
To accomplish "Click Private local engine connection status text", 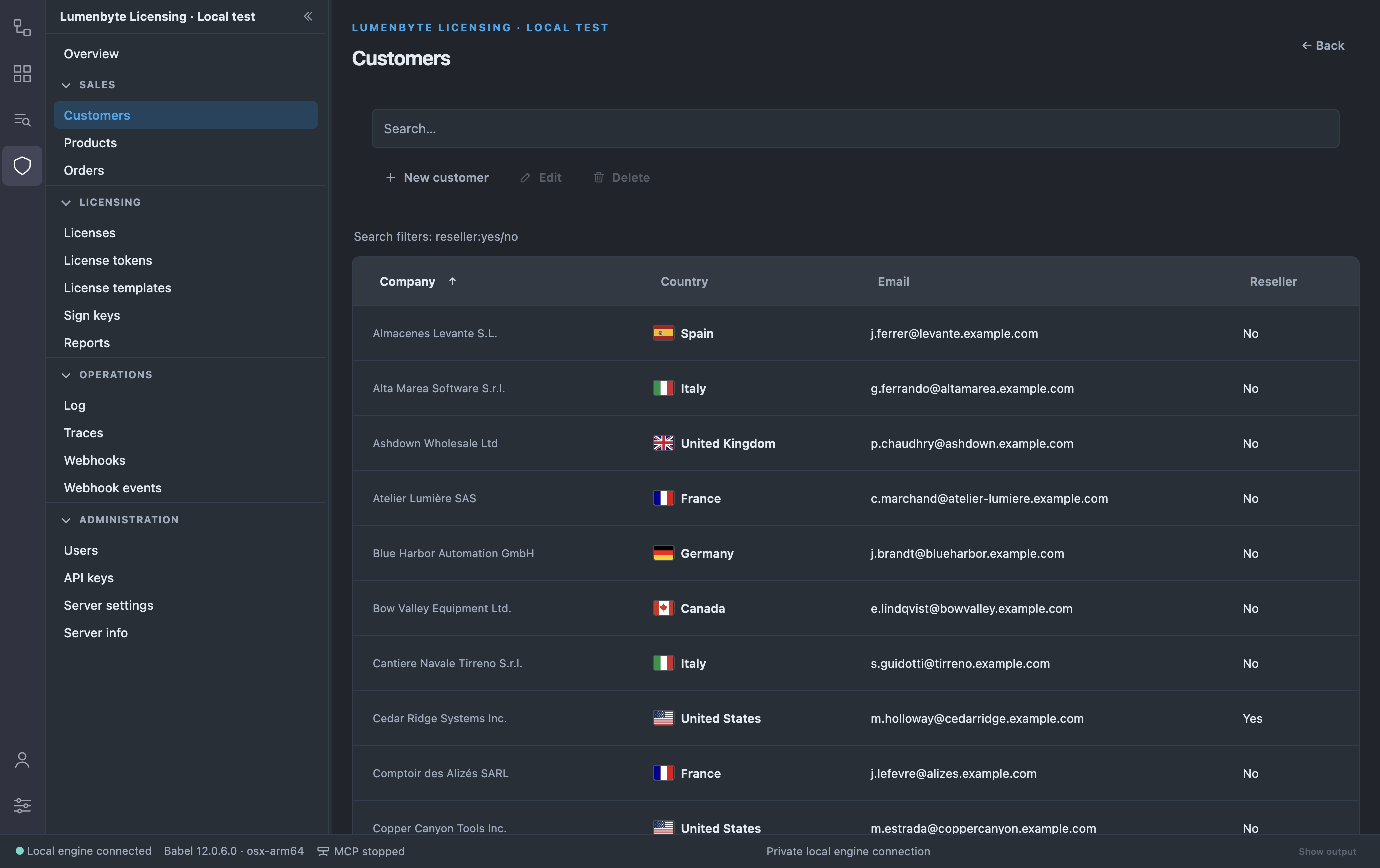I will pos(848,851).
